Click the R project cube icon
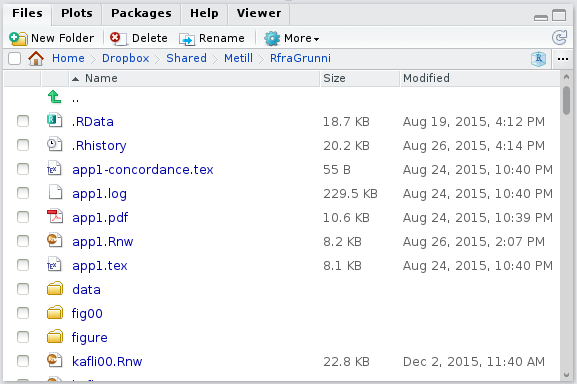The width and height of the screenshot is (577, 384). click(x=538, y=59)
